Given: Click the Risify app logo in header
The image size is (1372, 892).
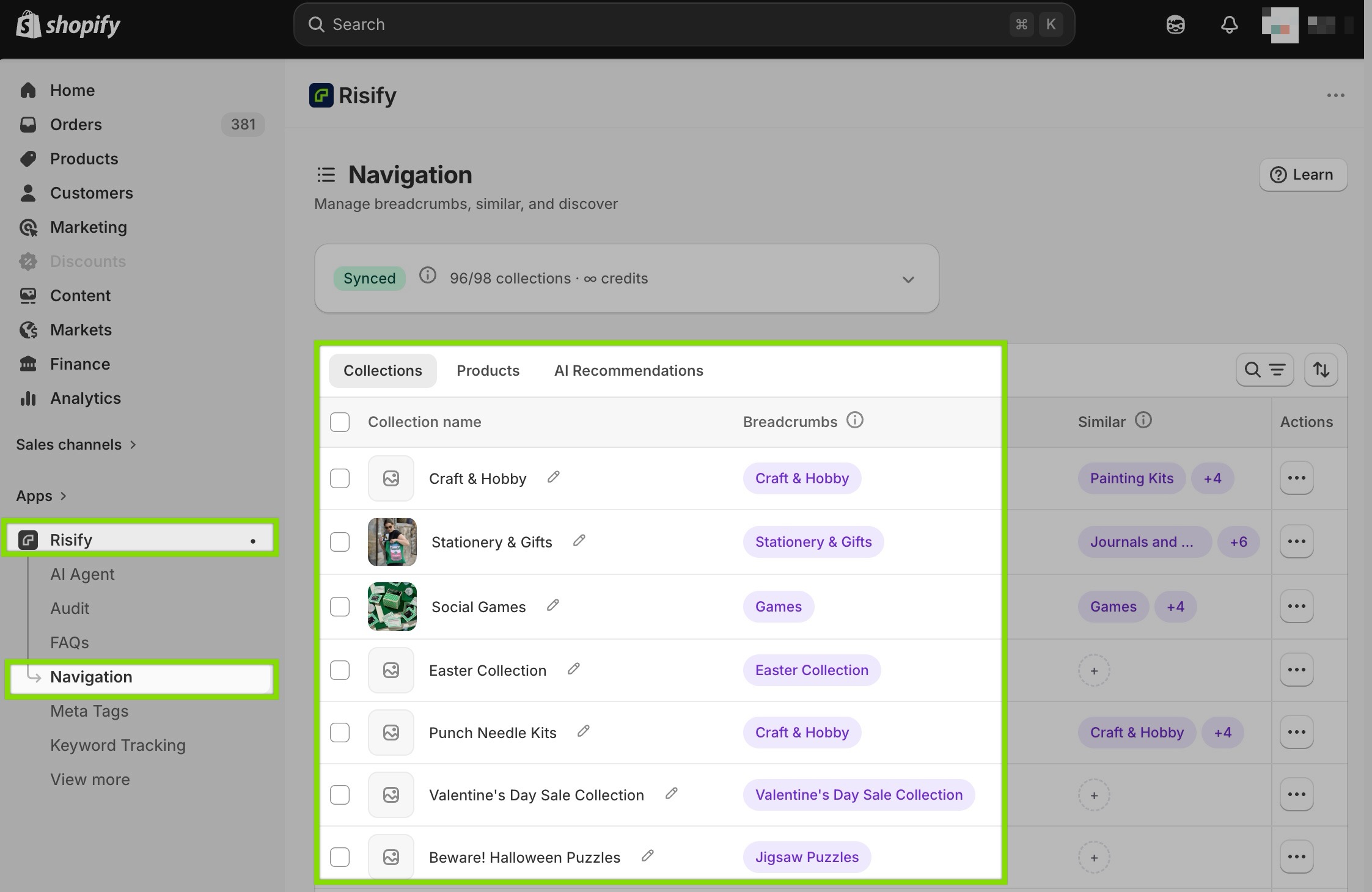Looking at the screenshot, I should (x=321, y=95).
